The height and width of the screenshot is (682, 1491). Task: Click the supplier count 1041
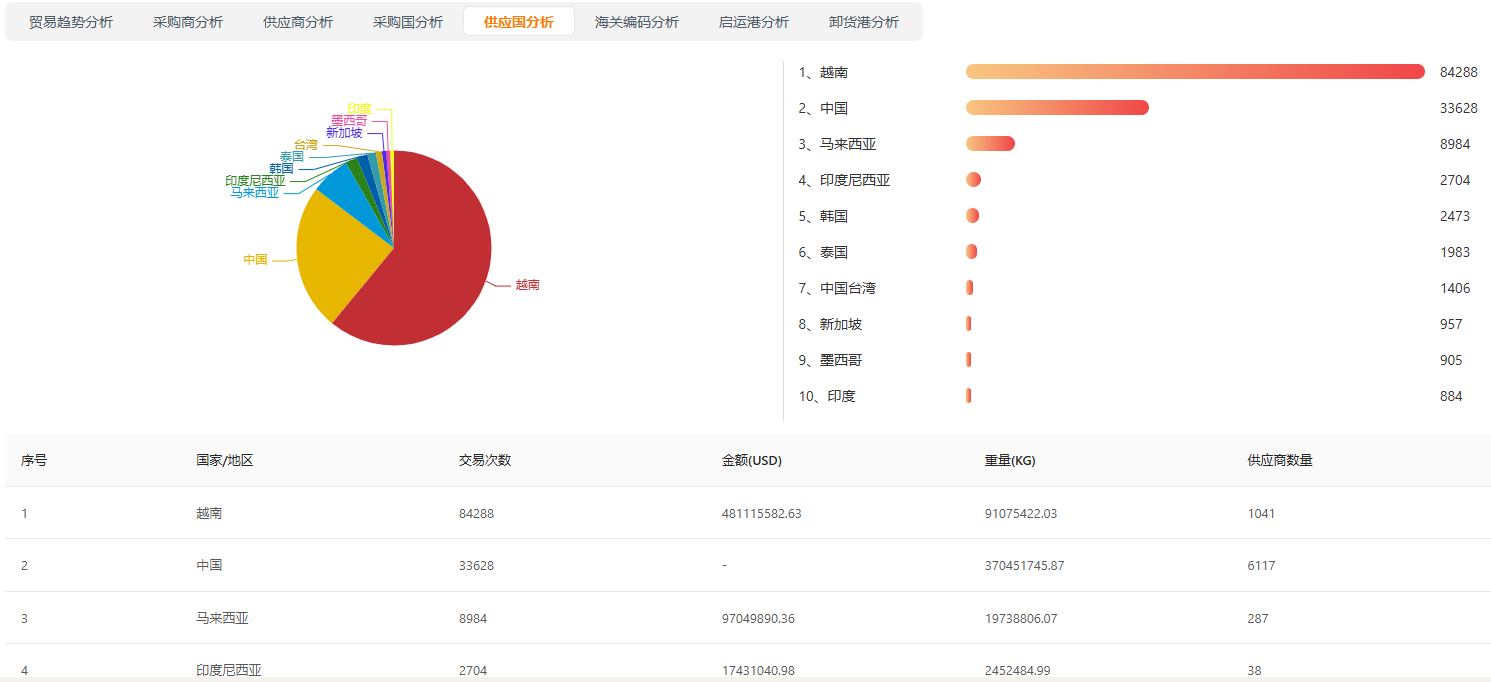point(1262,513)
